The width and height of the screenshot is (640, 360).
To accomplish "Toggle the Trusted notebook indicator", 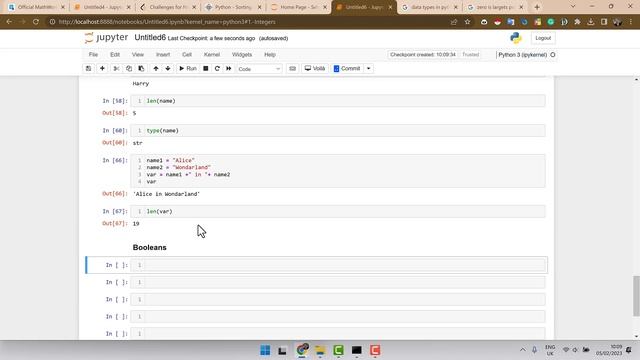I will (471, 55).
